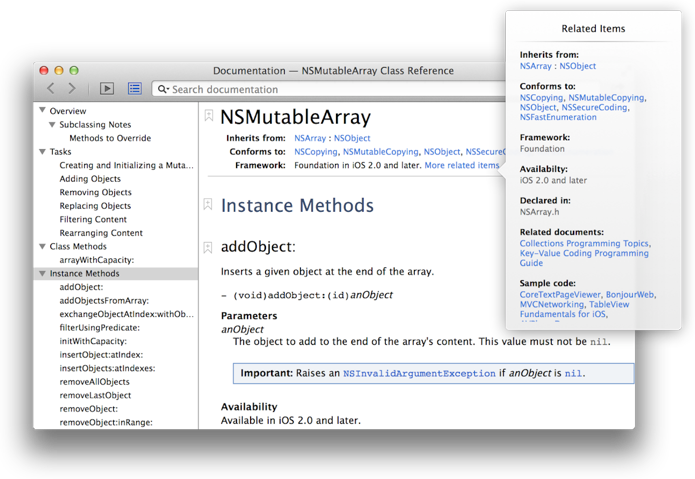The width and height of the screenshot is (695, 479).
Task: Select insertObject:atIndex: in sidebar
Action: (101, 355)
